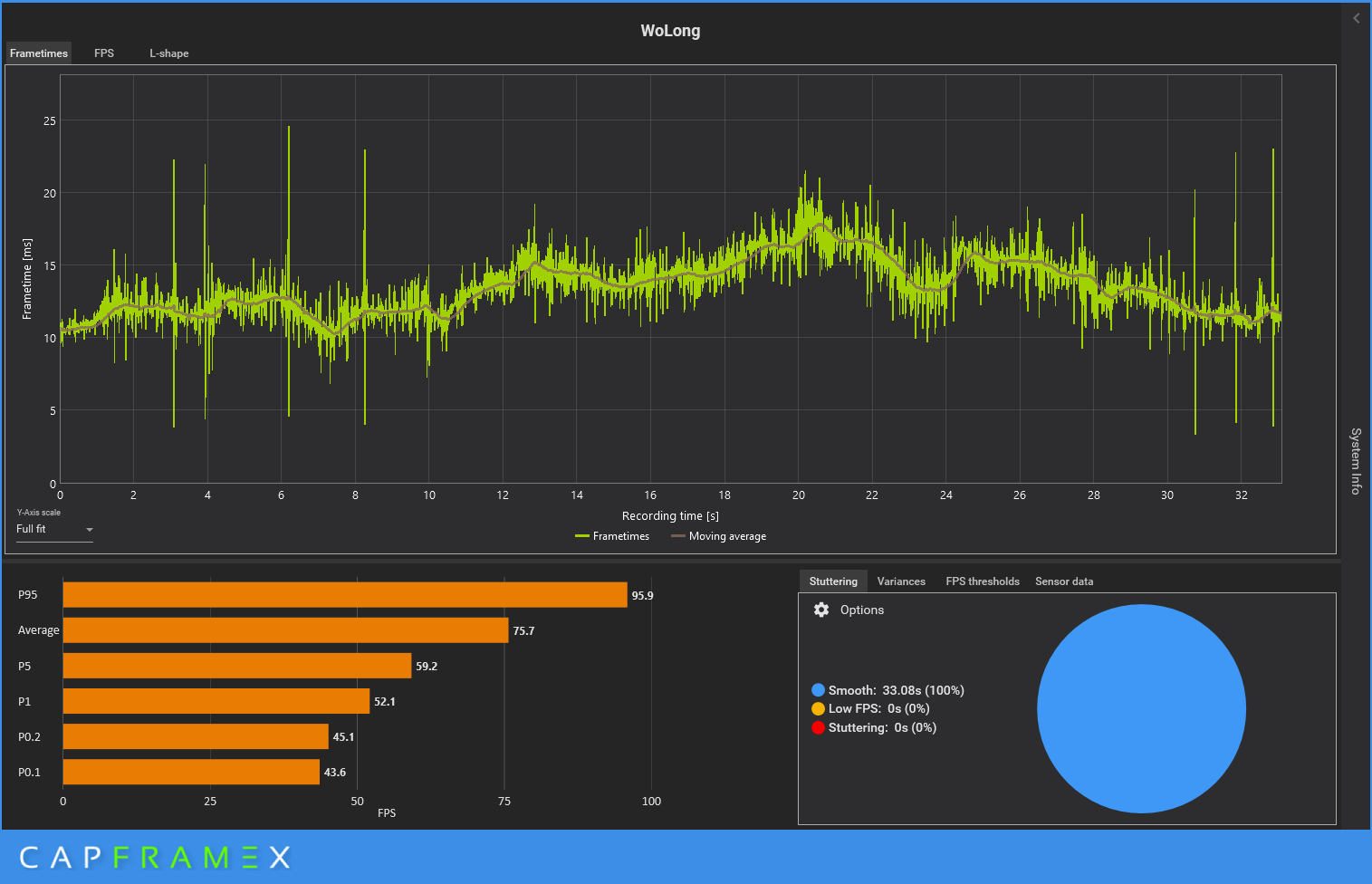Viewport: 1372px width, 884px height.
Task: Click the FPS axis label under bar chart
Action: pyautogui.click(x=387, y=812)
